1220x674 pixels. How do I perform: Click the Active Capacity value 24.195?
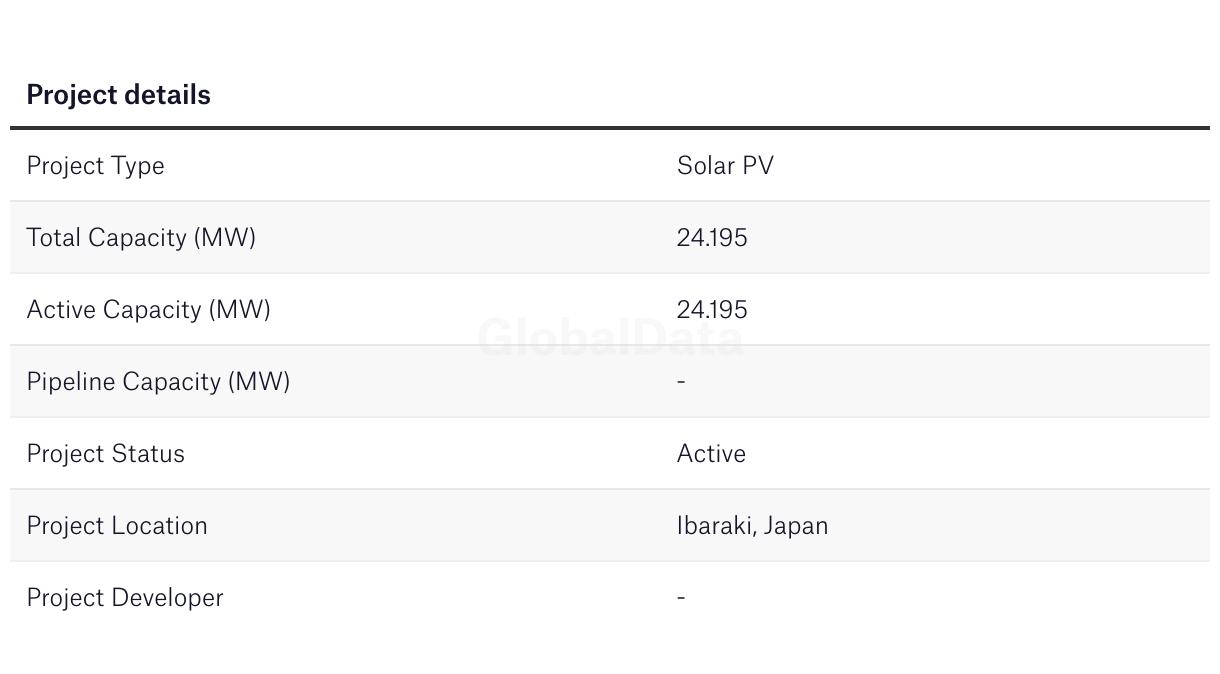(712, 309)
